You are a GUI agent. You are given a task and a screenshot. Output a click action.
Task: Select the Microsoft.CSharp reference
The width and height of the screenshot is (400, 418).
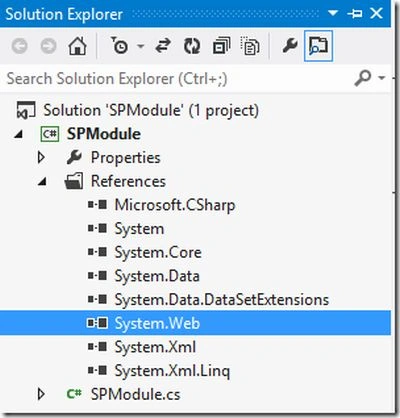pyautogui.click(x=175, y=205)
